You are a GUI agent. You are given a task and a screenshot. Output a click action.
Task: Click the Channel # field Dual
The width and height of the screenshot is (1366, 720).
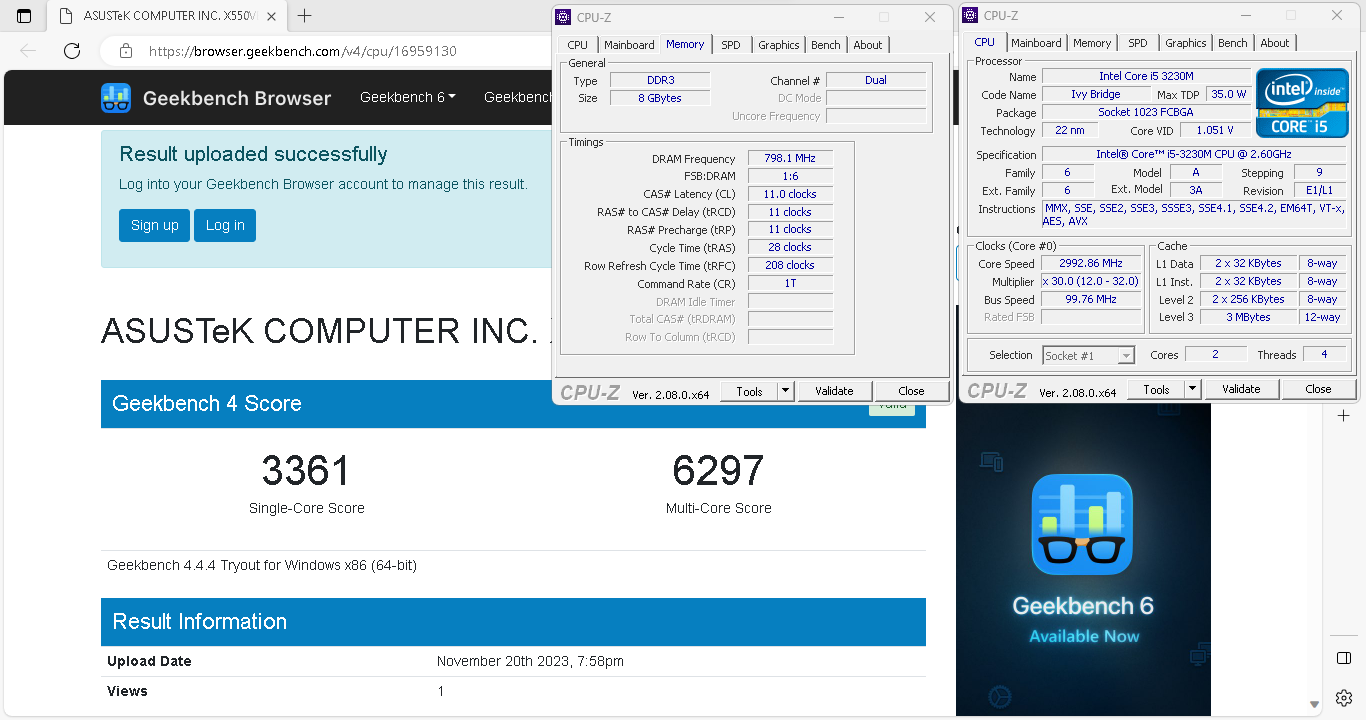[876, 80]
